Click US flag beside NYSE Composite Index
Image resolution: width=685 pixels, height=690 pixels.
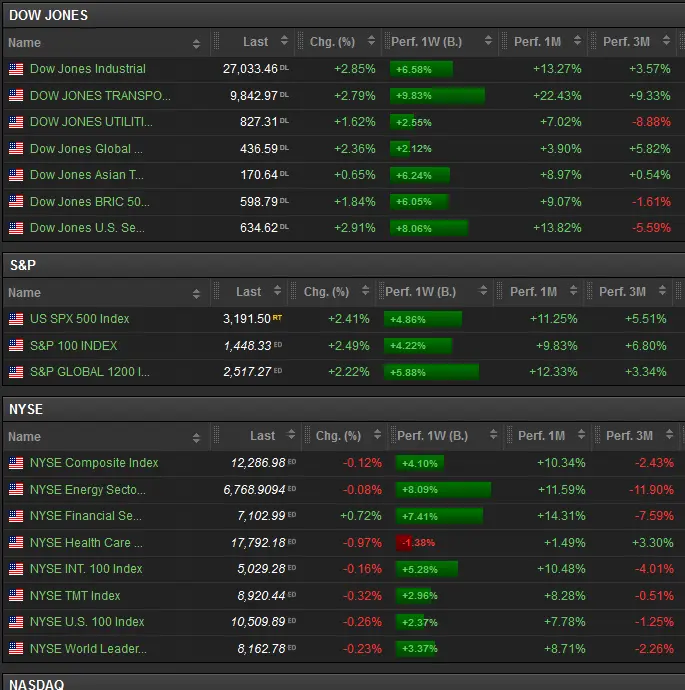(x=16, y=463)
